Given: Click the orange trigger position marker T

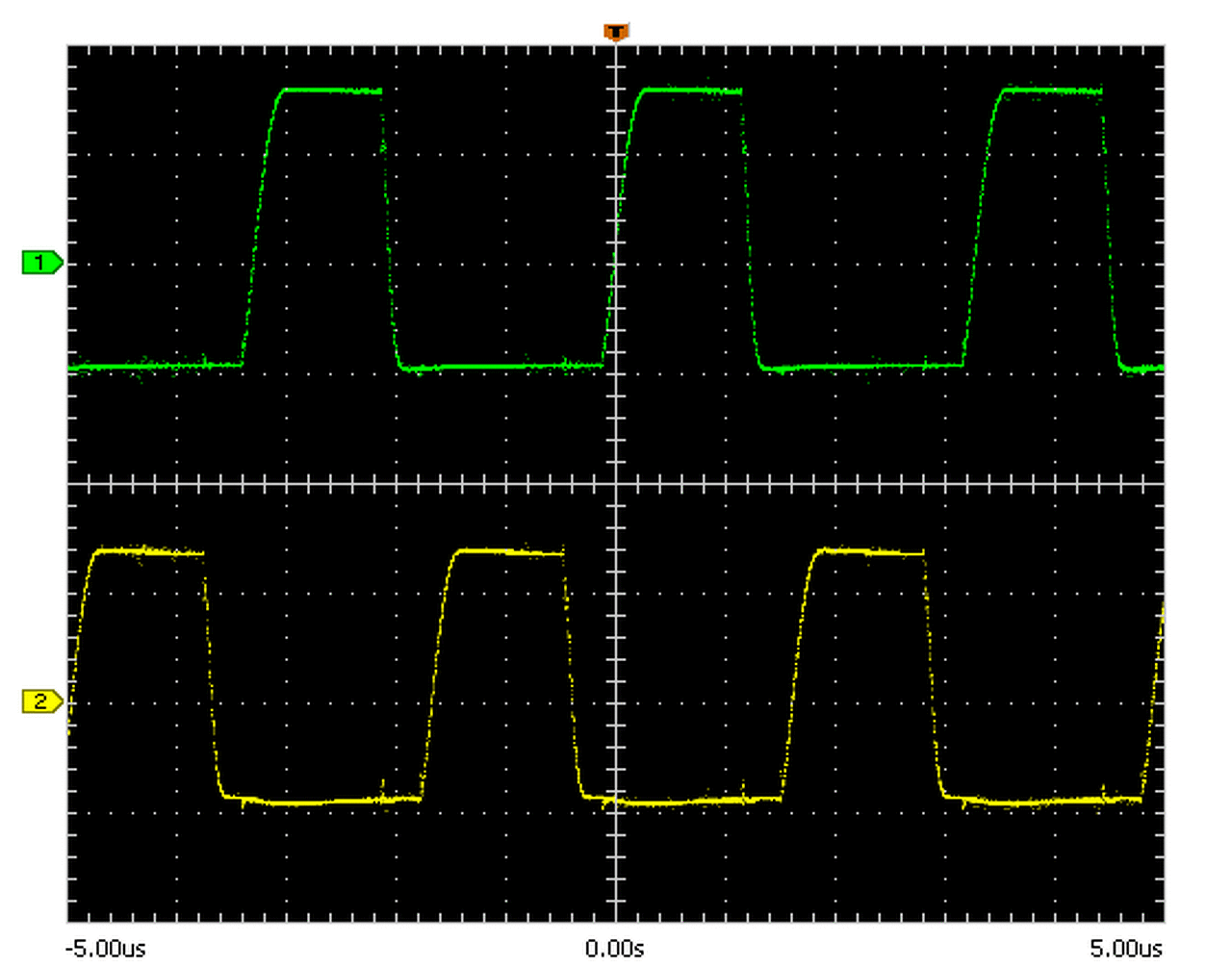Looking at the screenshot, I should pos(616,33).
